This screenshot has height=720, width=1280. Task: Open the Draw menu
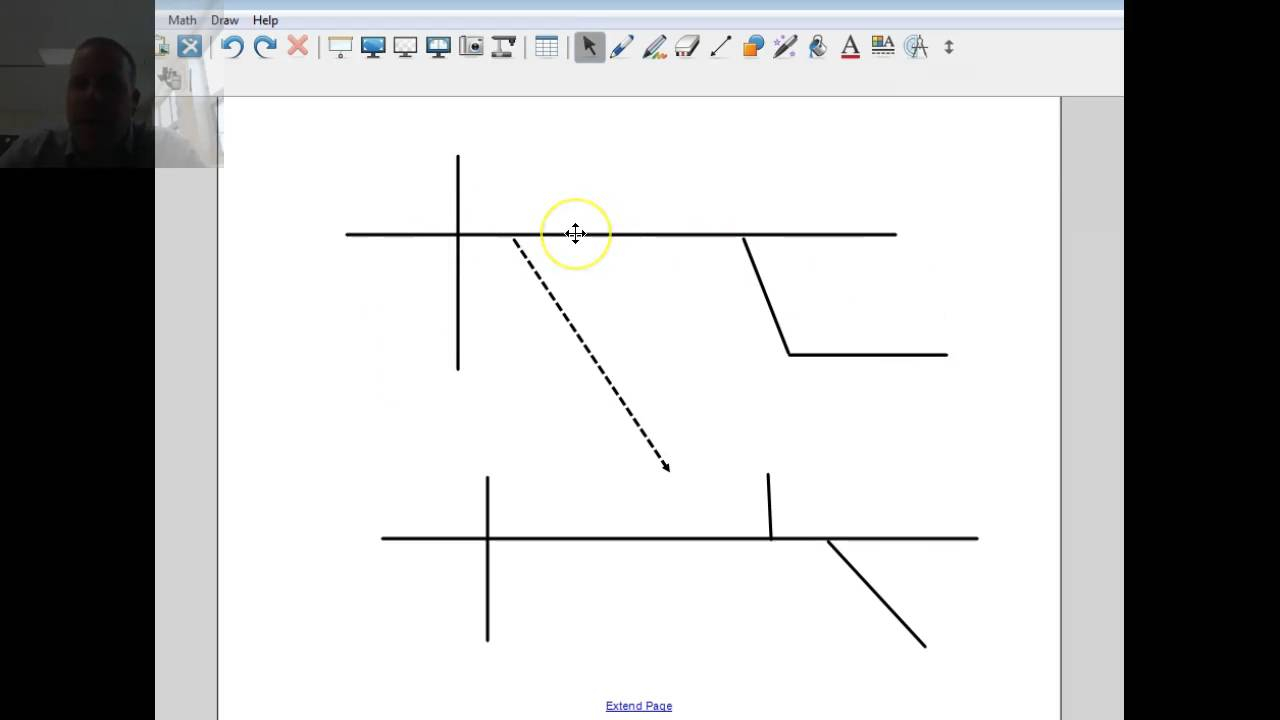point(225,20)
